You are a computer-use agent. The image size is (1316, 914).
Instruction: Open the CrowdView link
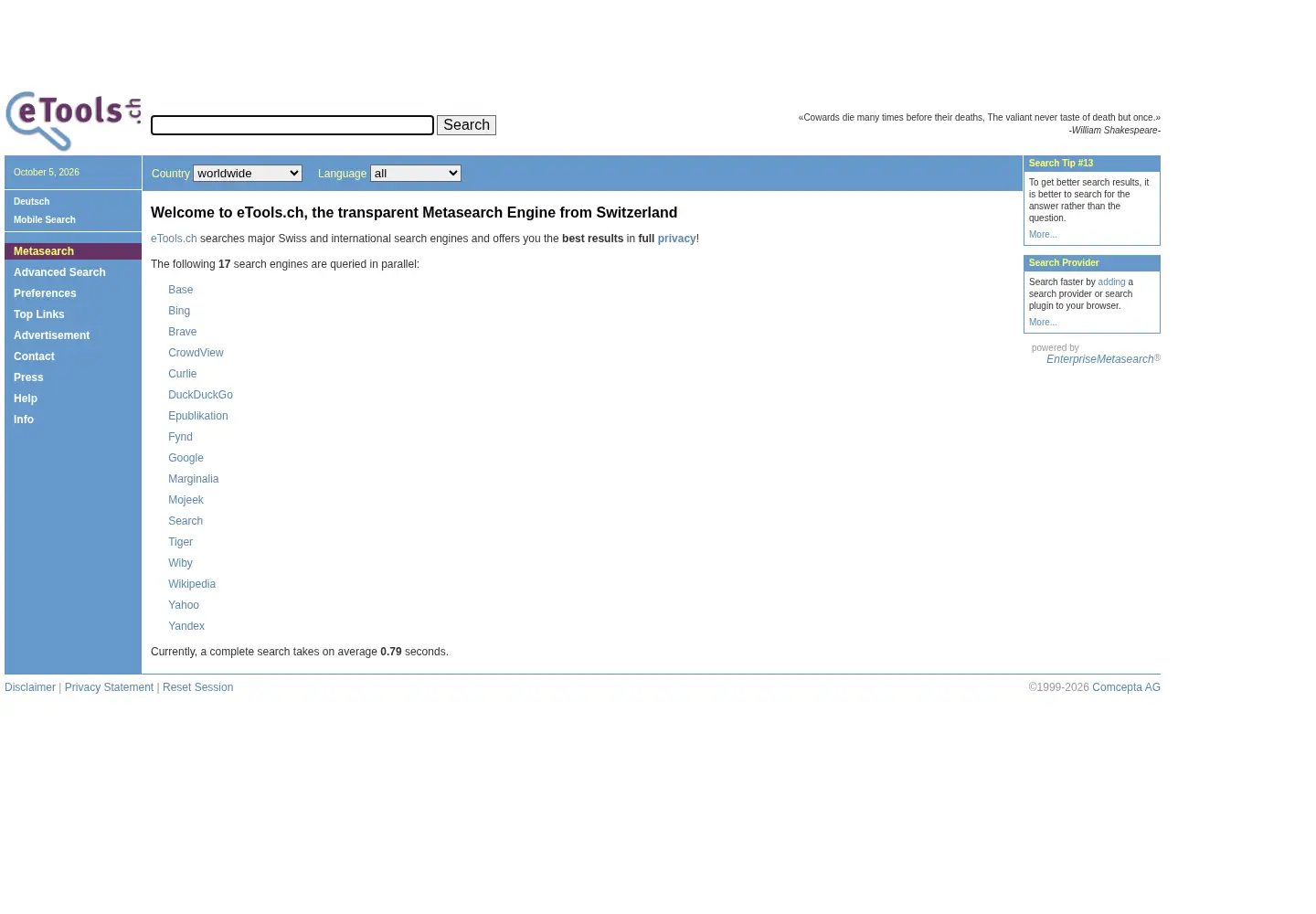pos(196,353)
